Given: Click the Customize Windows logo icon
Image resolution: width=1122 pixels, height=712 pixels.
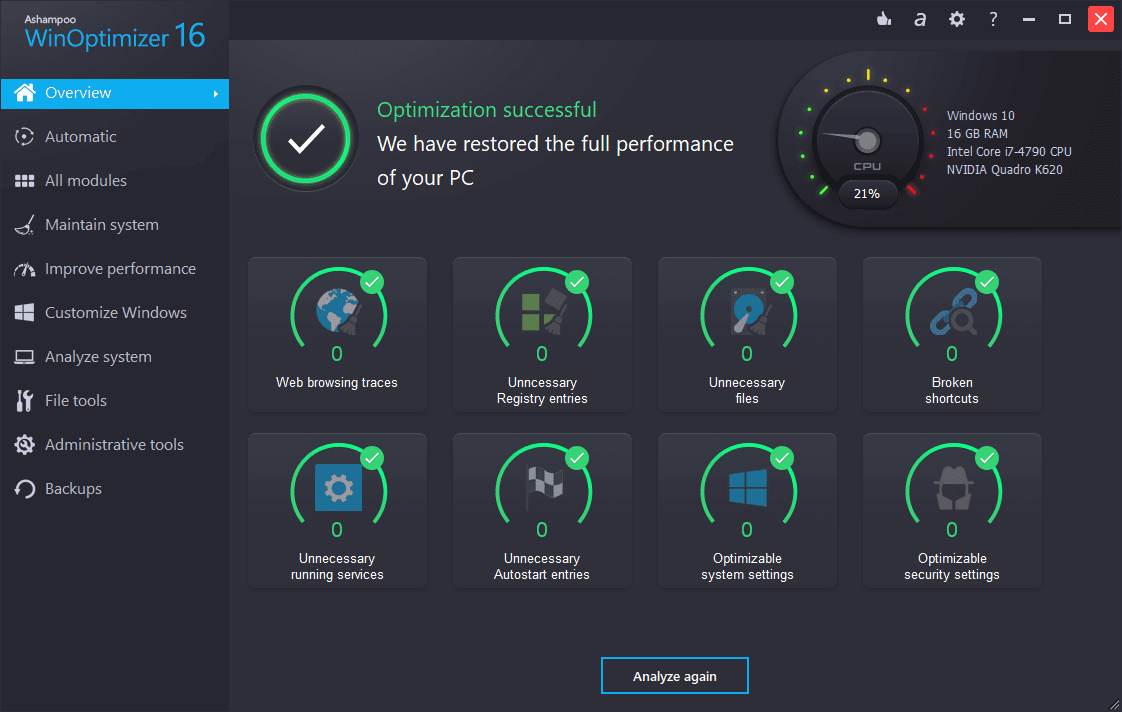Looking at the screenshot, I should 24,313.
